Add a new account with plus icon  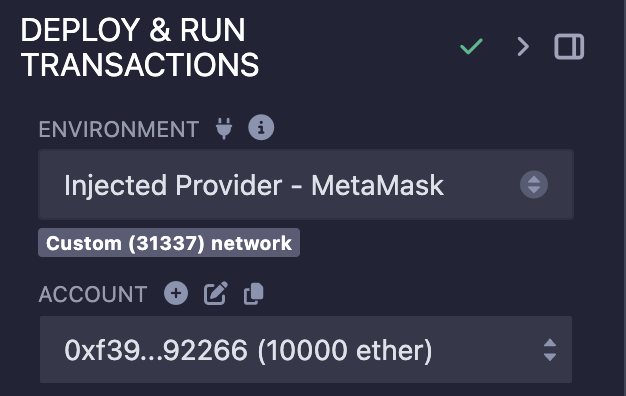(x=176, y=293)
